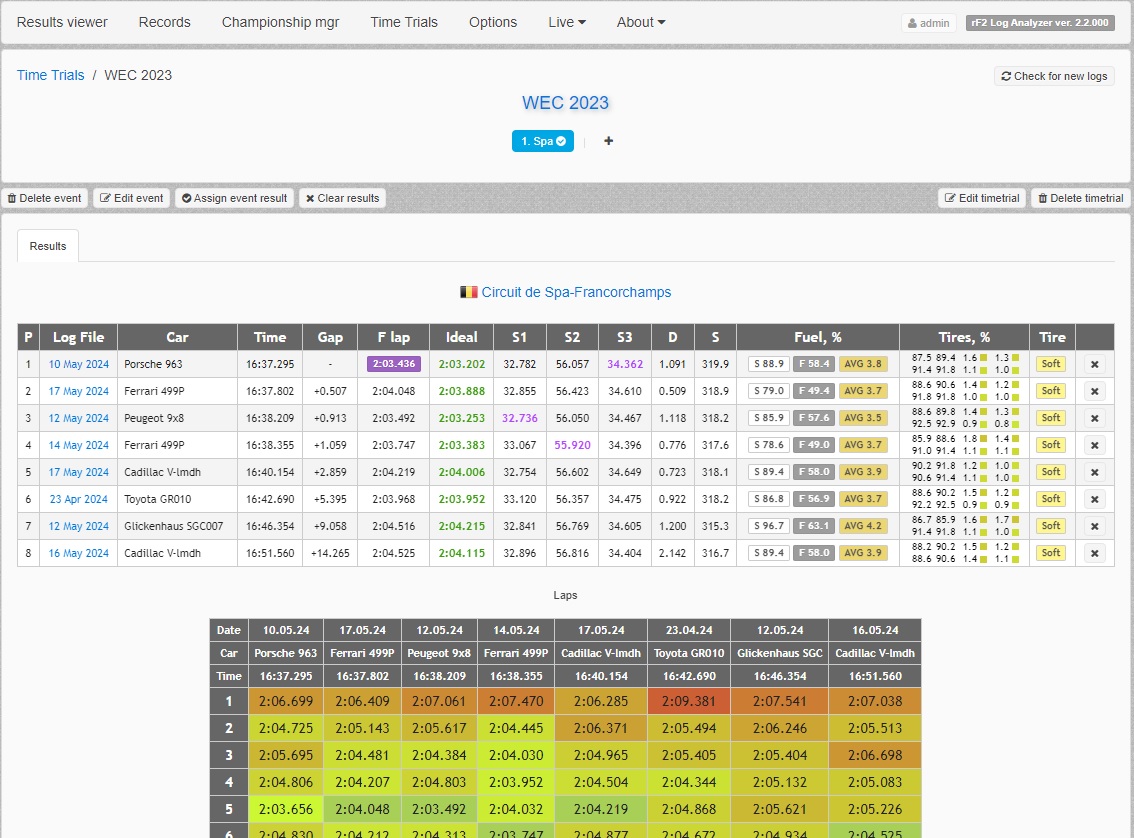Screen dimensions: 1134x838
Task: Open the 10 May 2024 log file
Action: click(x=79, y=364)
